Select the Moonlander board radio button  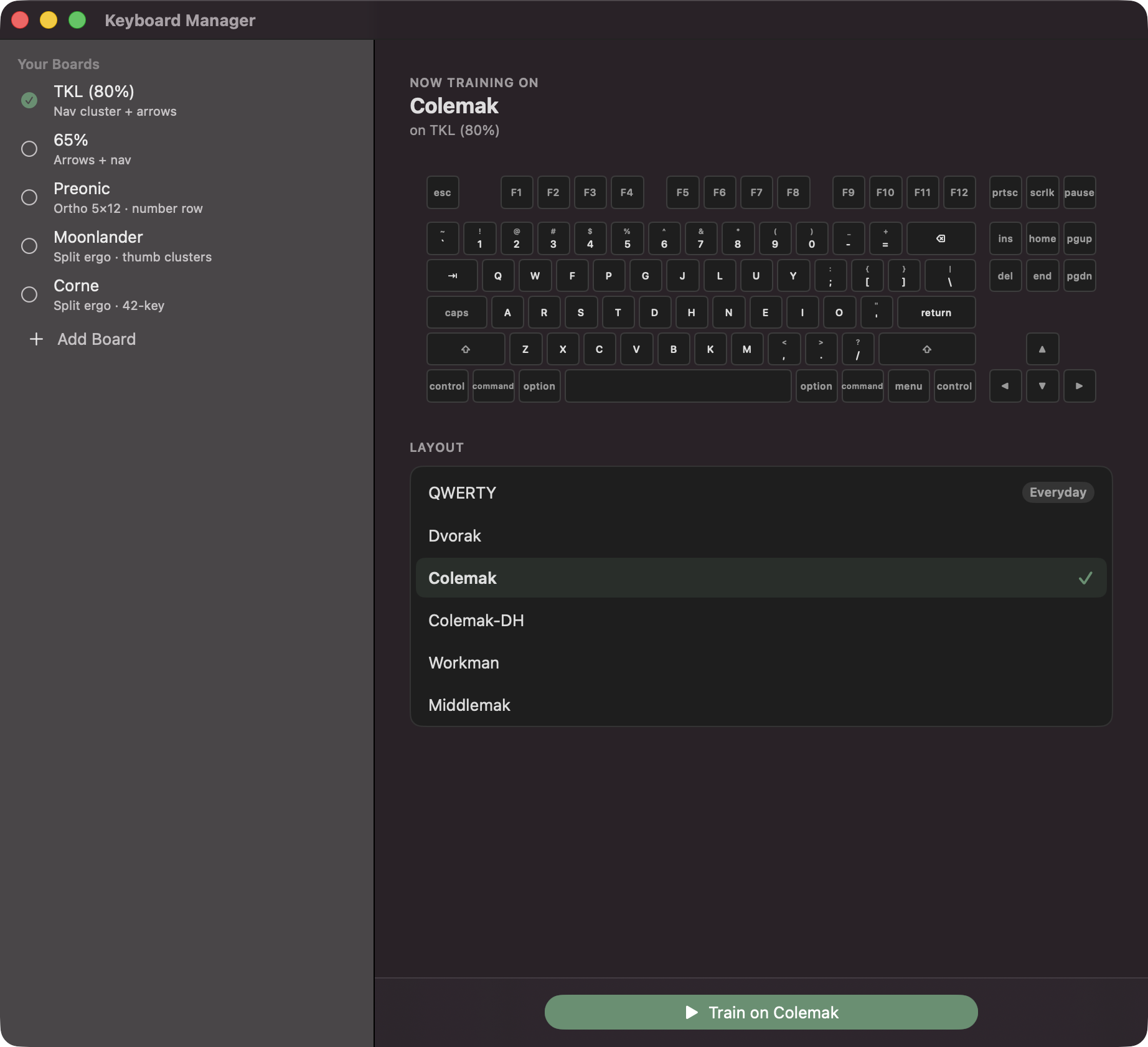[29, 246]
